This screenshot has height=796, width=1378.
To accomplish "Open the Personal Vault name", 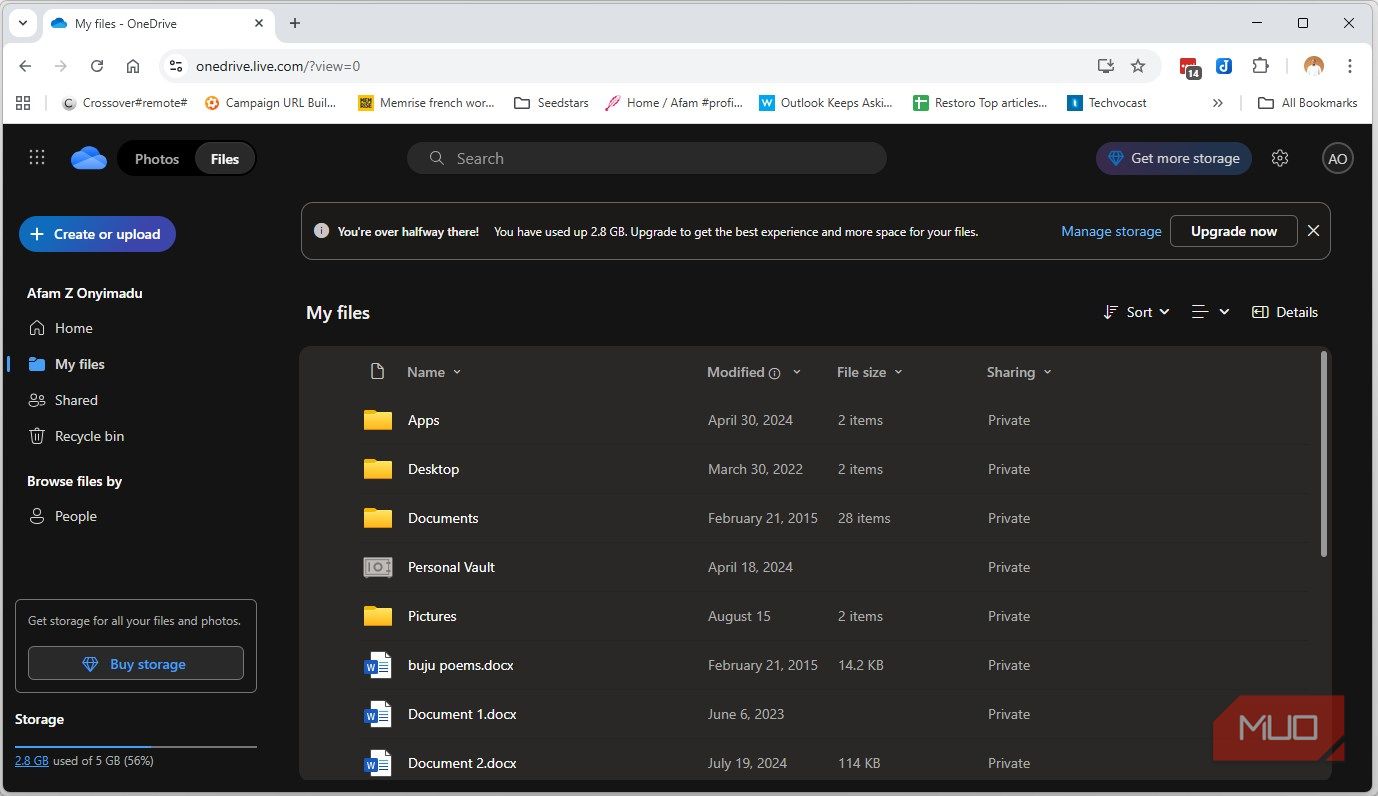I will (x=451, y=567).
